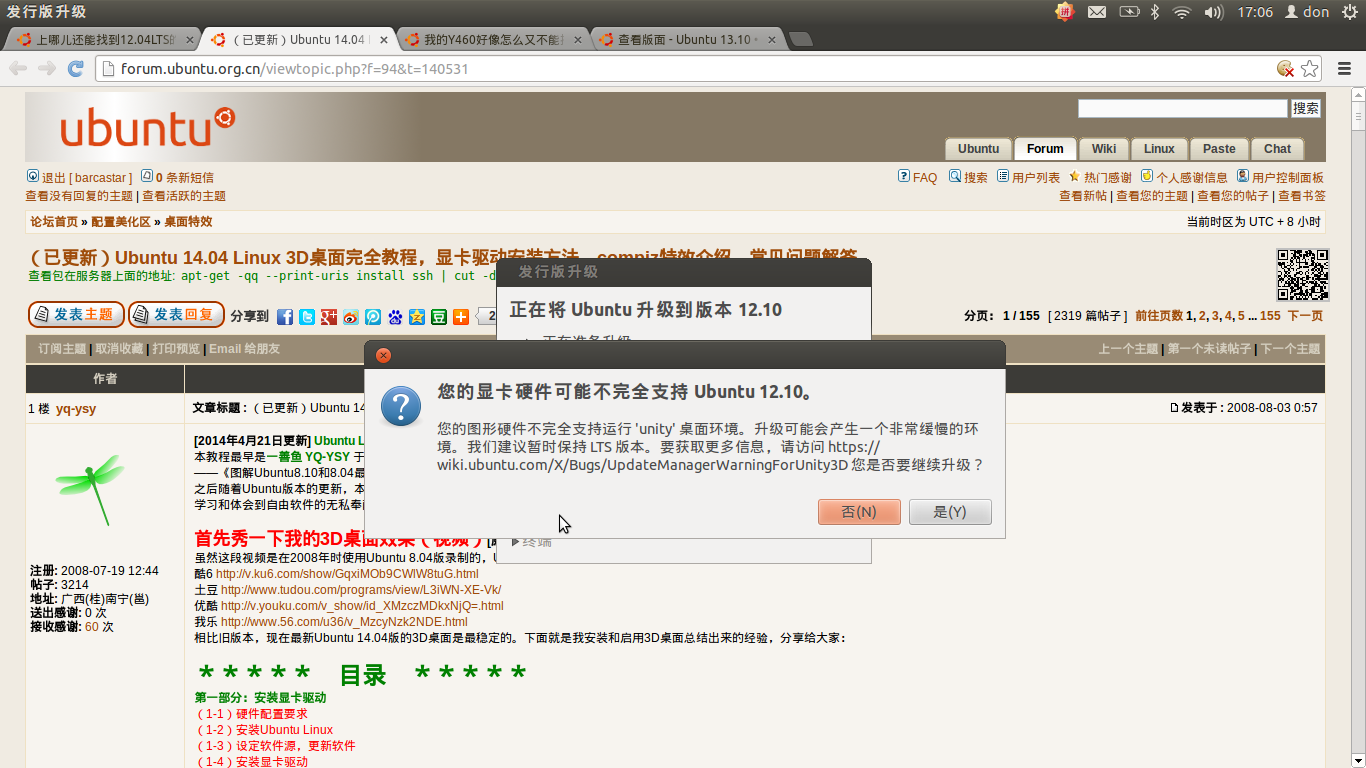Open the Ubuntu site tab
The width and height of the screenshot is (1366, 768).
(x=978, y=149)
